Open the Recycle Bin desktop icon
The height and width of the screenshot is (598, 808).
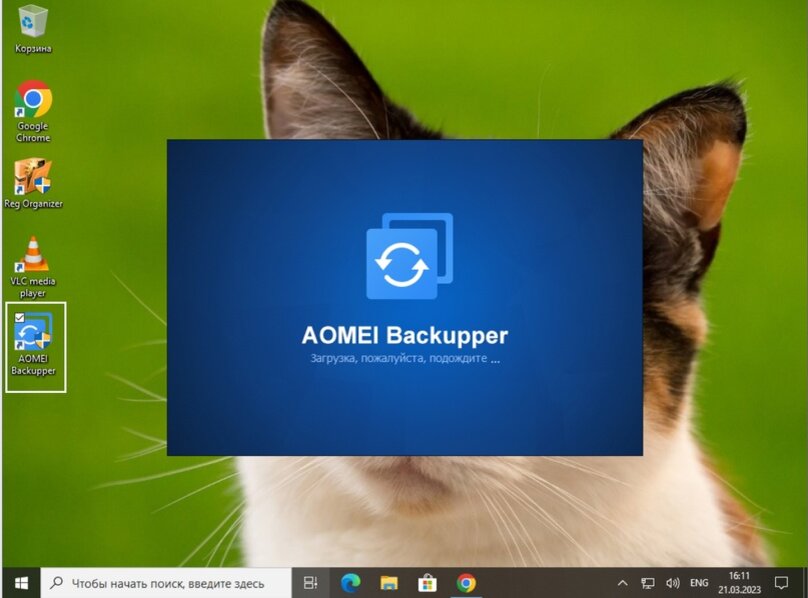point(33,28)
